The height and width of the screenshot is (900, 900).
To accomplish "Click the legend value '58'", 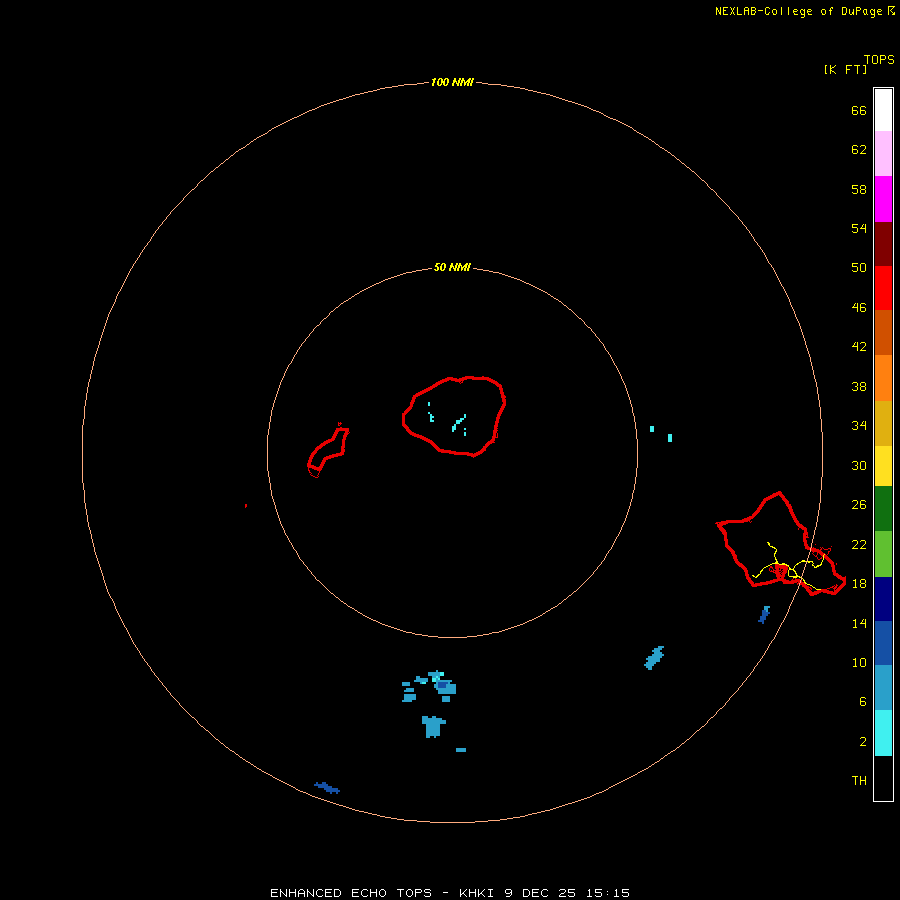I will 859,189.
